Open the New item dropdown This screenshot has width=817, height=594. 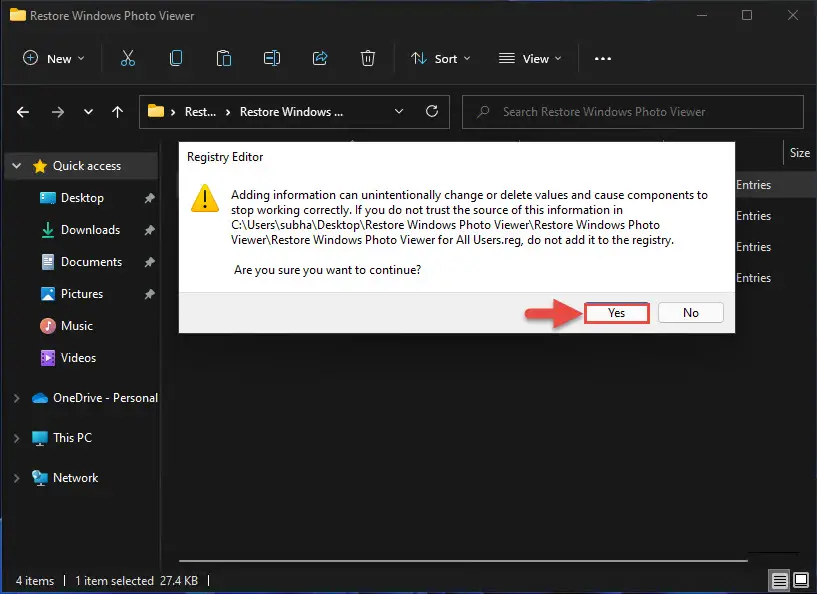coord(54,58)
